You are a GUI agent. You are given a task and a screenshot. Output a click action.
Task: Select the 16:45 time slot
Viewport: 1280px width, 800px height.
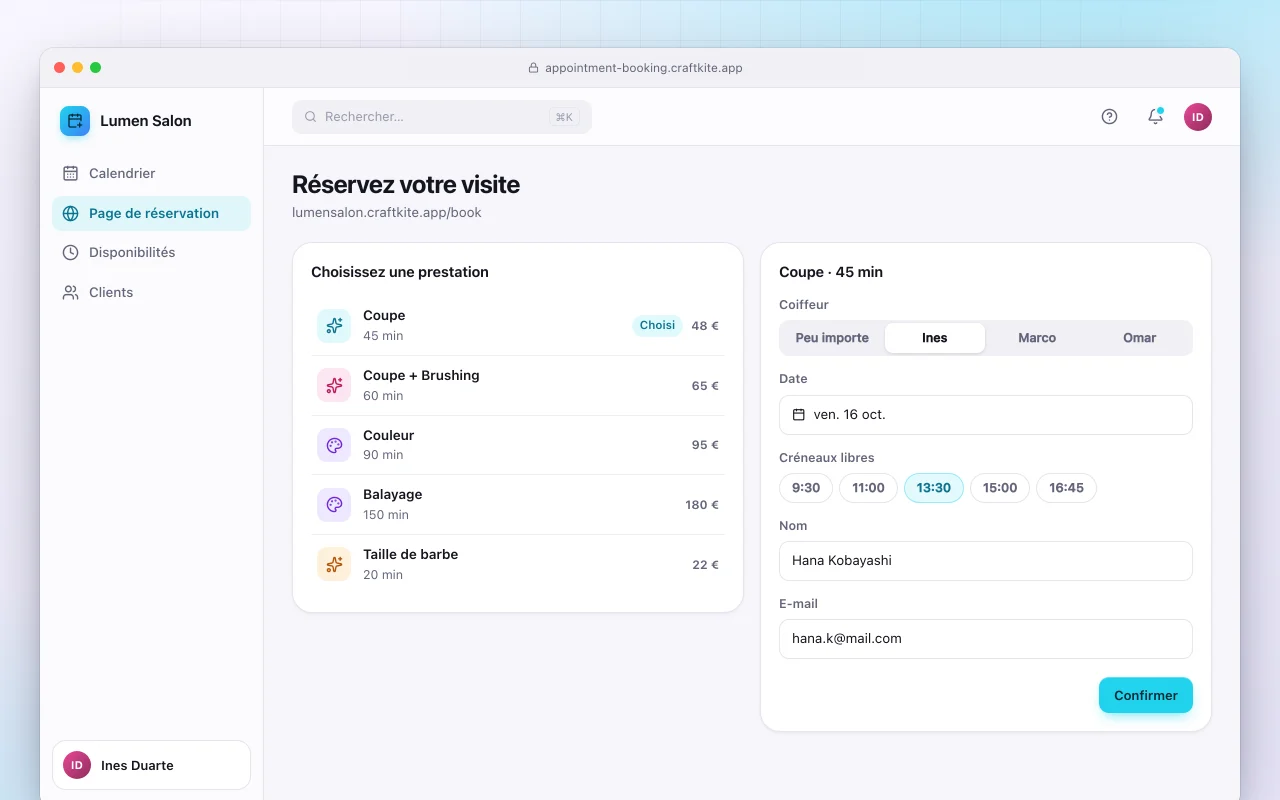1067,488
